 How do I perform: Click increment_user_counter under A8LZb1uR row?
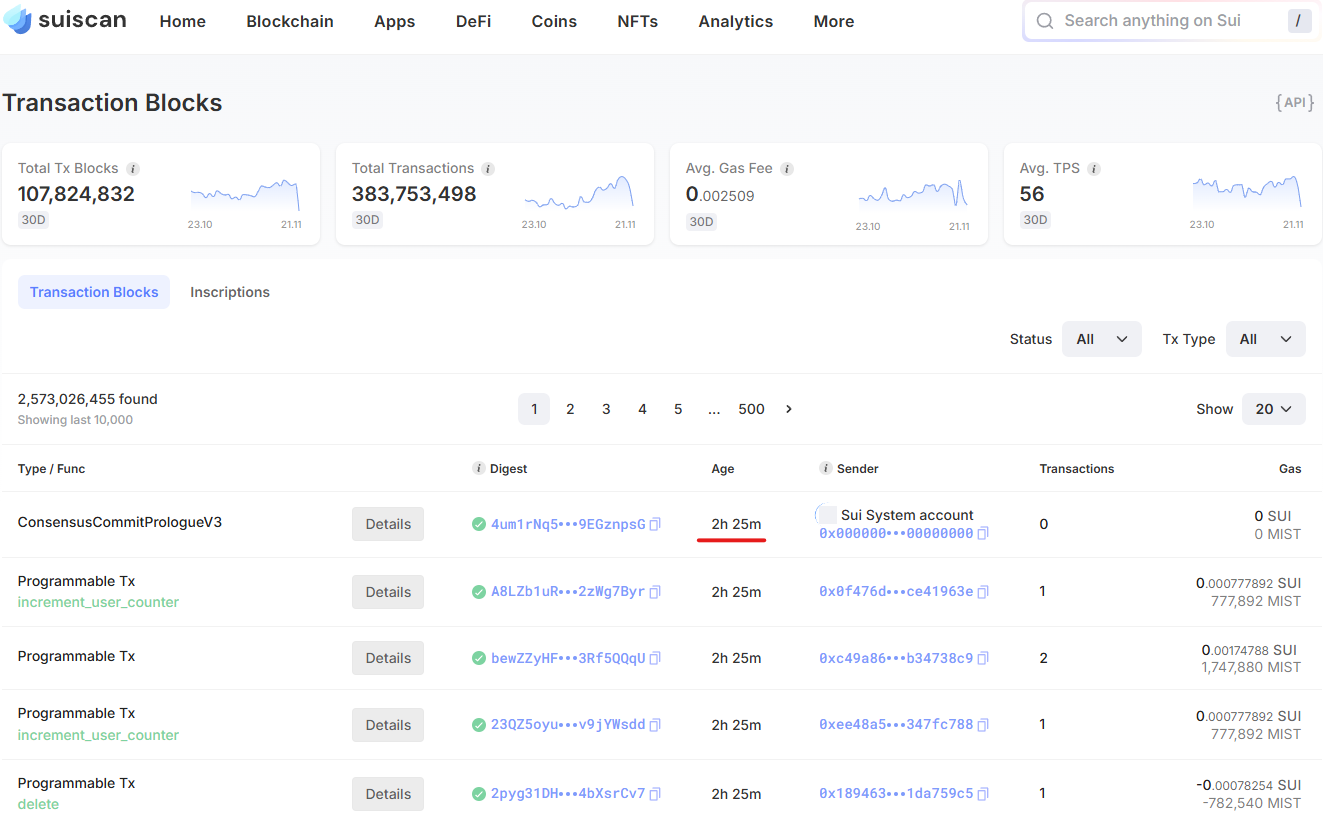pos(98,602)
